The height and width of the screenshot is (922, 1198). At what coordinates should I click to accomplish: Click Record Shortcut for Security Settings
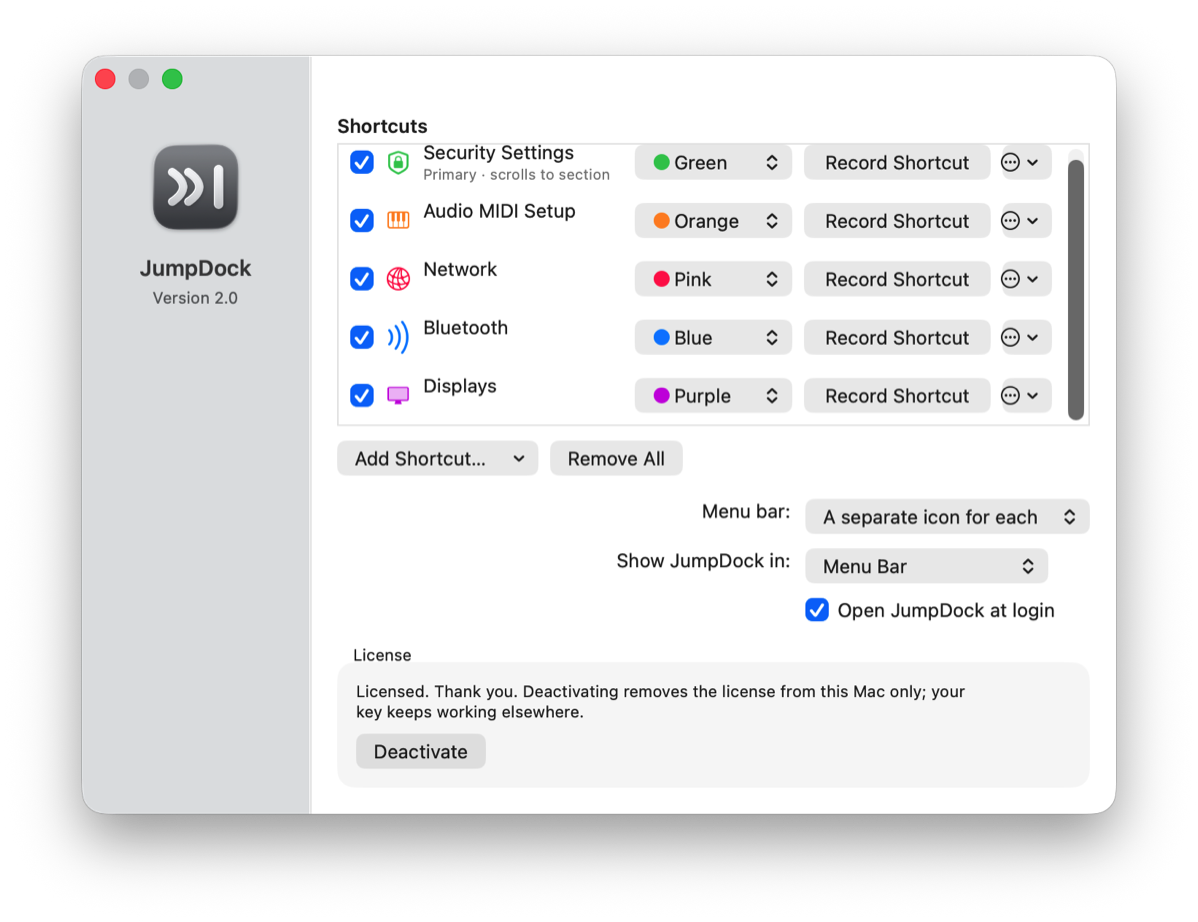pos(897,162)
